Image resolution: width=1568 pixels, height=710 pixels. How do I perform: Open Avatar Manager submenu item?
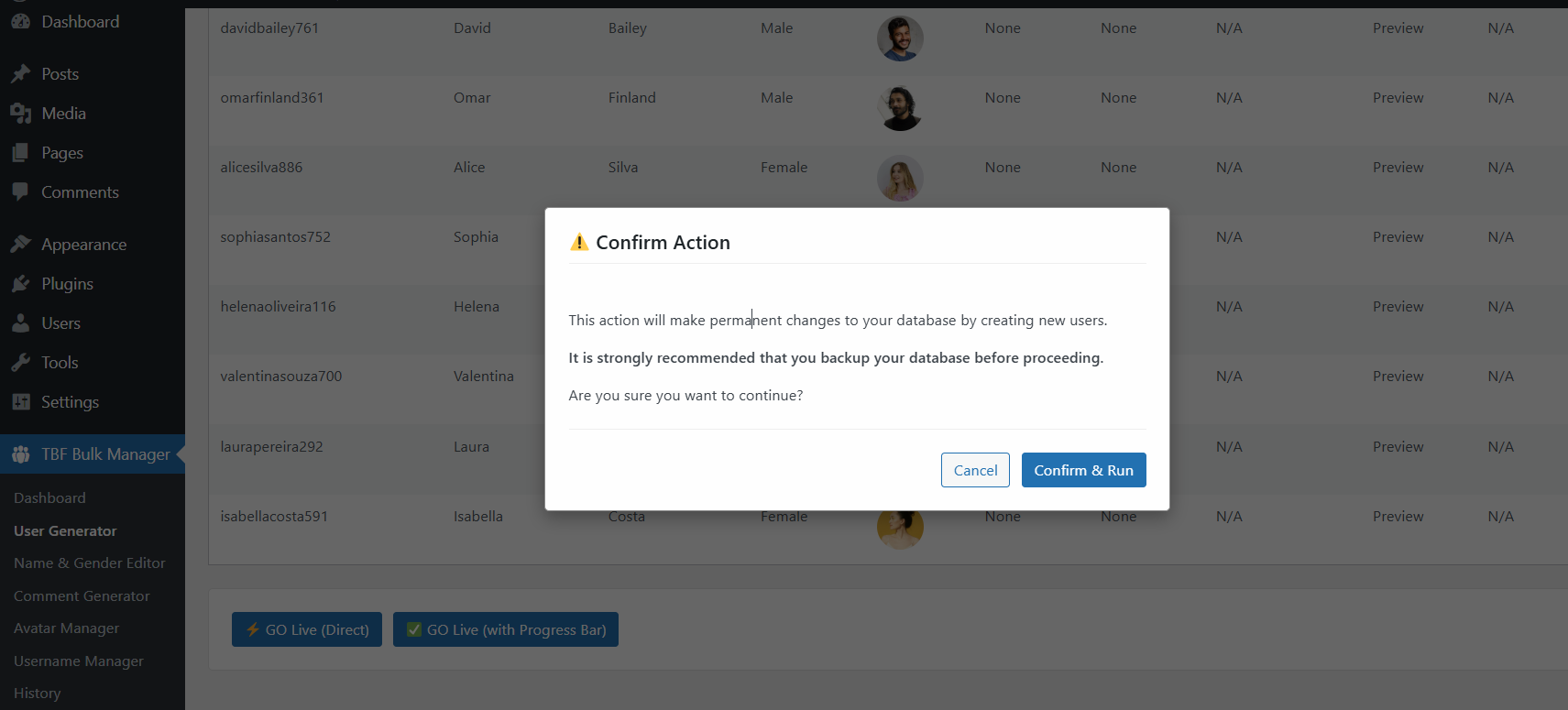pyautogui.click(x=67, y=628)
